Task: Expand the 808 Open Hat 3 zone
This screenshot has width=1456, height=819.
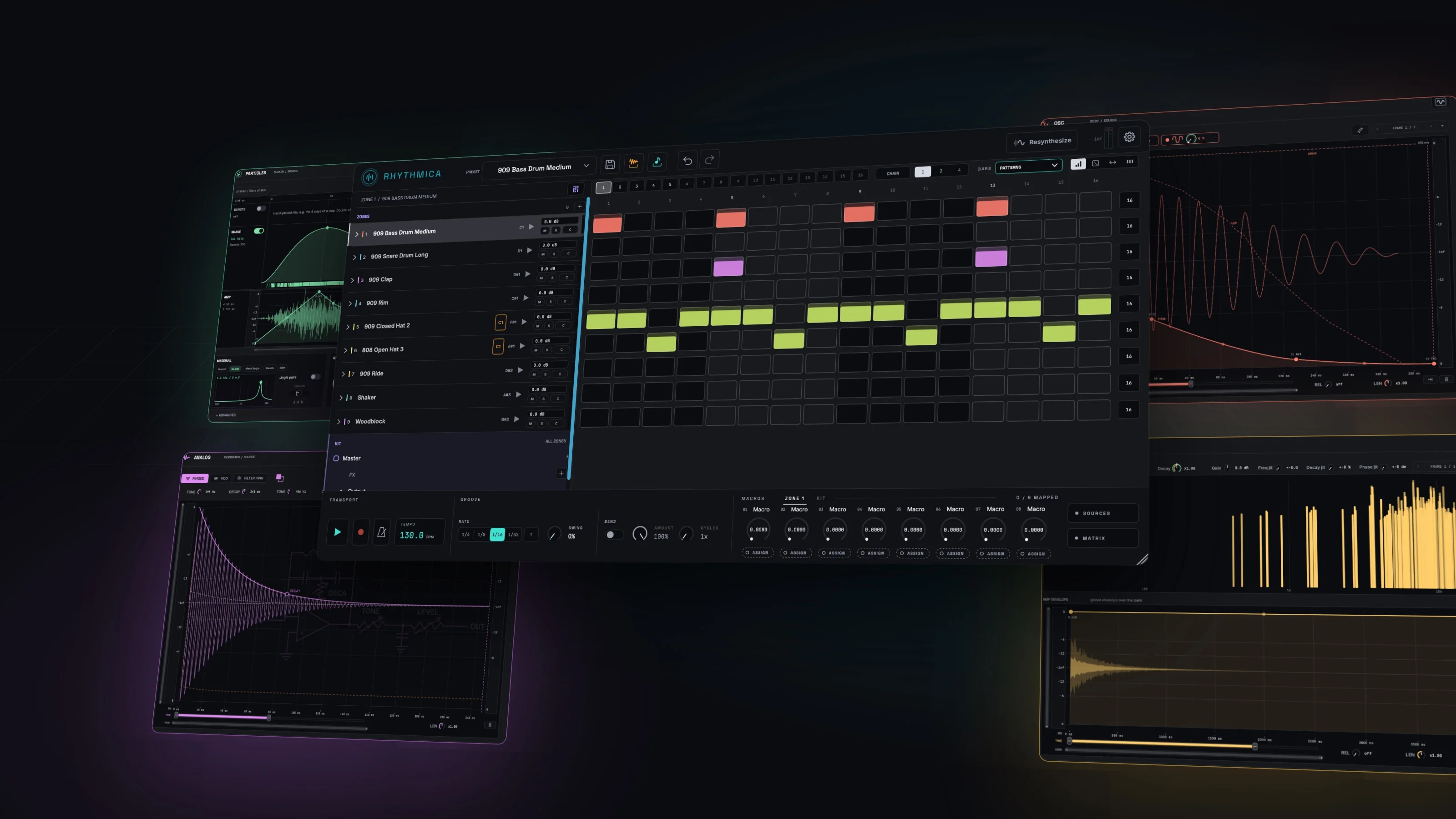Action: point(345,350)
